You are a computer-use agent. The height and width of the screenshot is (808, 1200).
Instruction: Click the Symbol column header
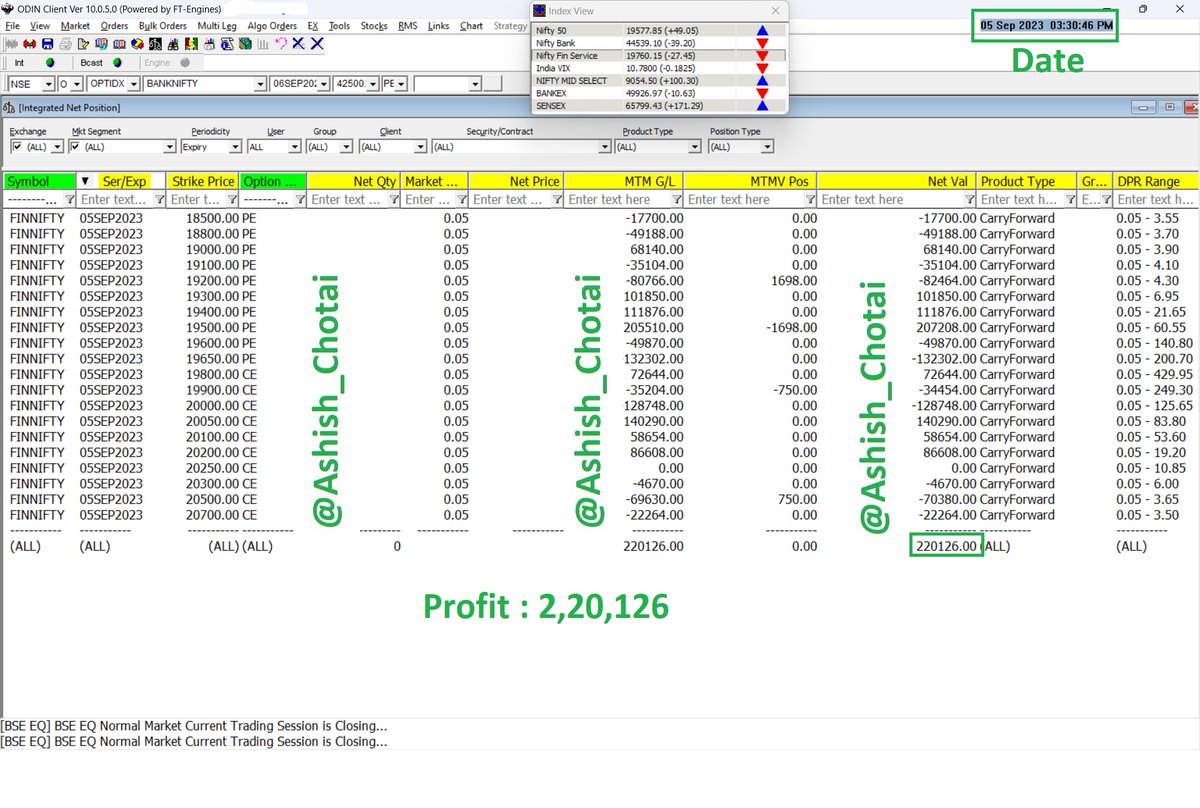(40, 181)
